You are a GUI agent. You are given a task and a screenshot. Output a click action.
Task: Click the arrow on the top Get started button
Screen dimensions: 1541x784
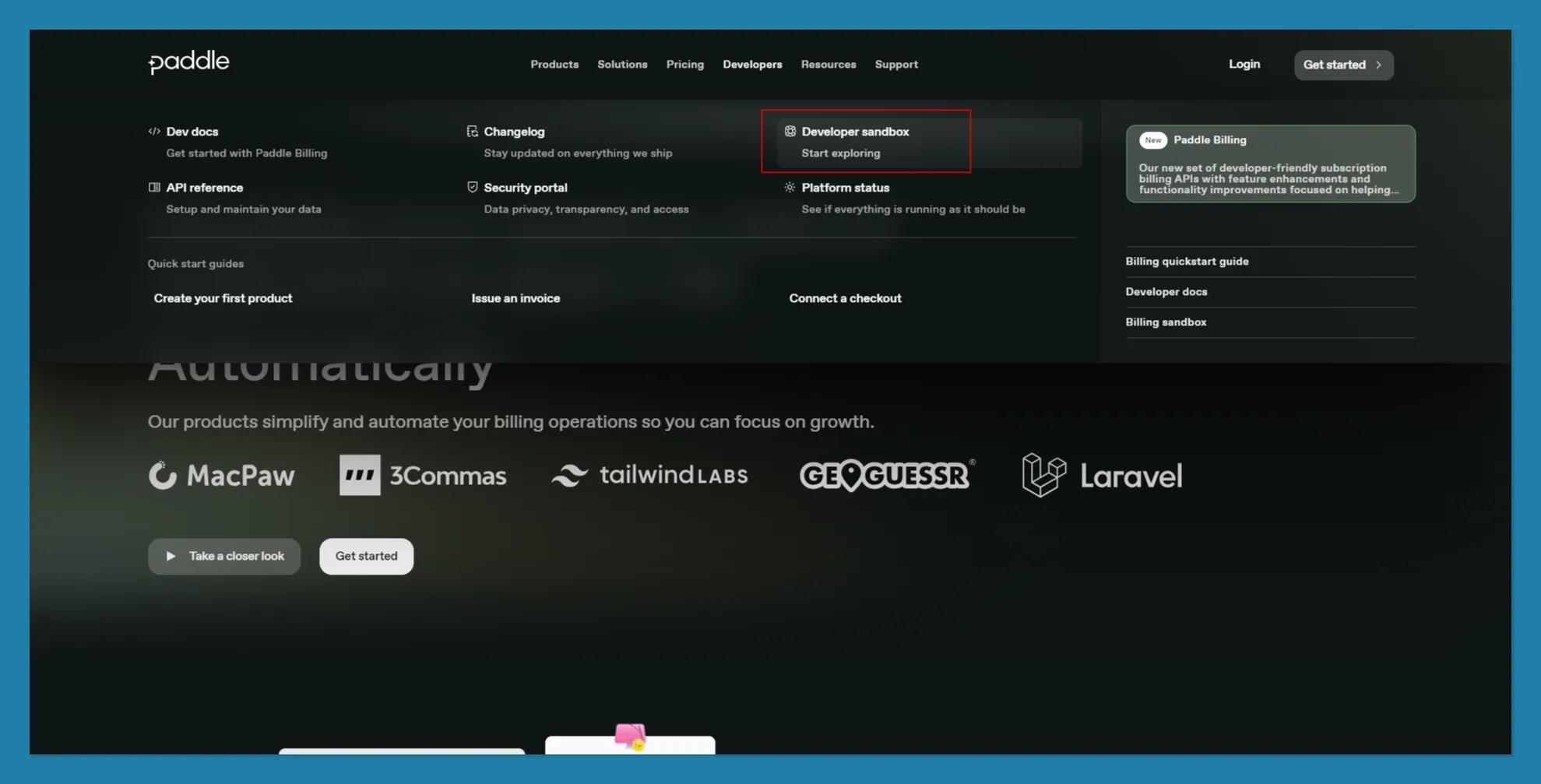[1378, 65]
